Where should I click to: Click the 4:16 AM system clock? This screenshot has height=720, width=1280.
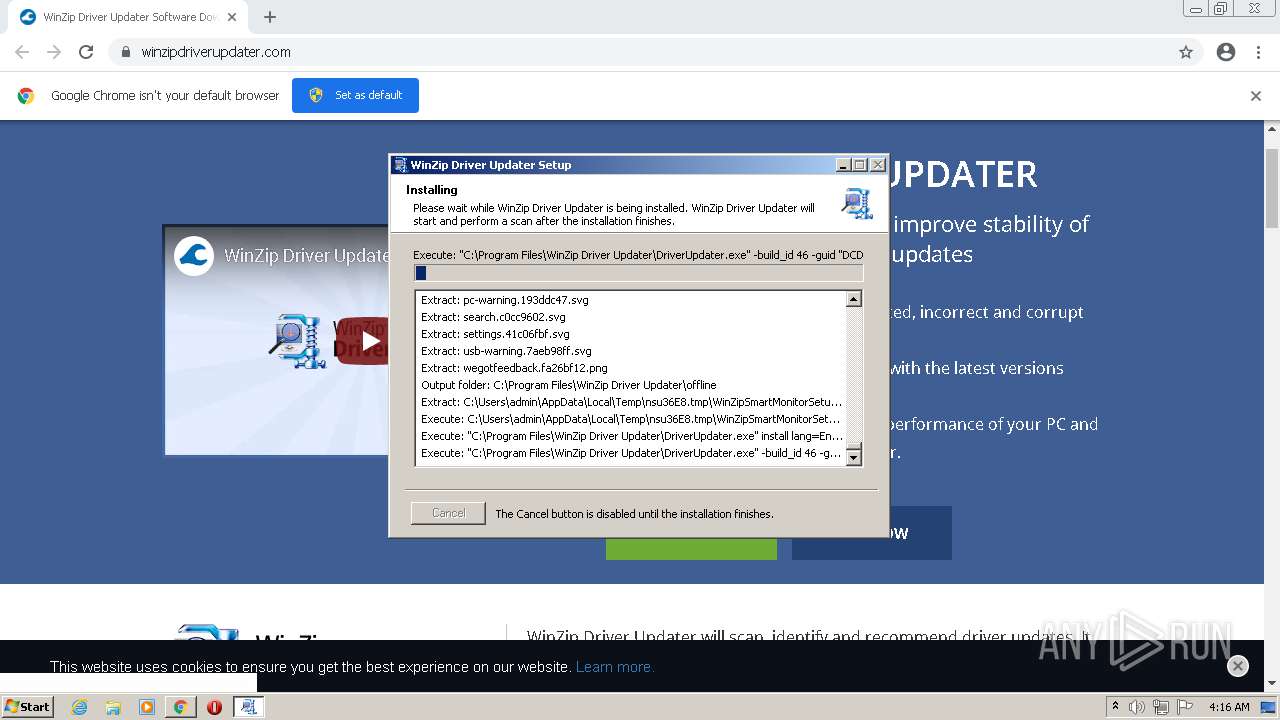tap(1229, 707)
